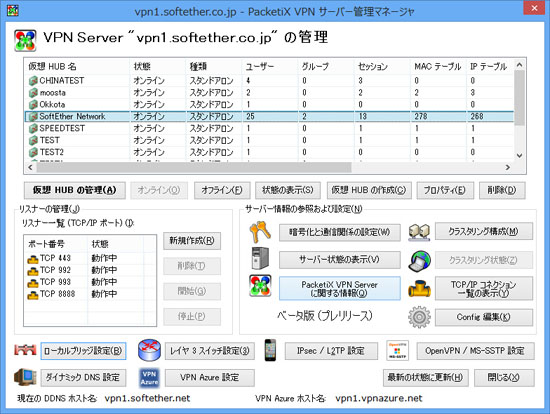Click the TEST hub row icon
This screenshot has height=414, width=550.
tap(33, 140)
